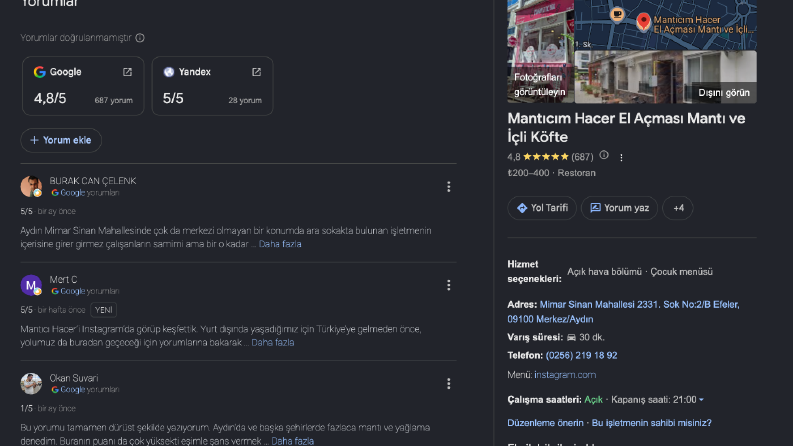The width and height of the screenshot is (793, 446).
Task: Open Dışını görün street view thumbnail
Action: click(x=666, y=77)
